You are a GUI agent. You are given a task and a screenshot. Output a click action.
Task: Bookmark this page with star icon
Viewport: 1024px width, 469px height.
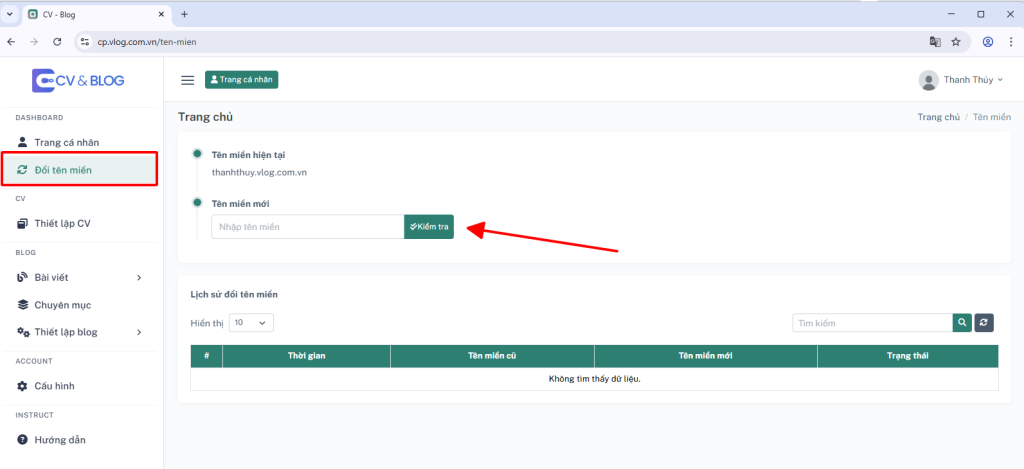point(956,42)
